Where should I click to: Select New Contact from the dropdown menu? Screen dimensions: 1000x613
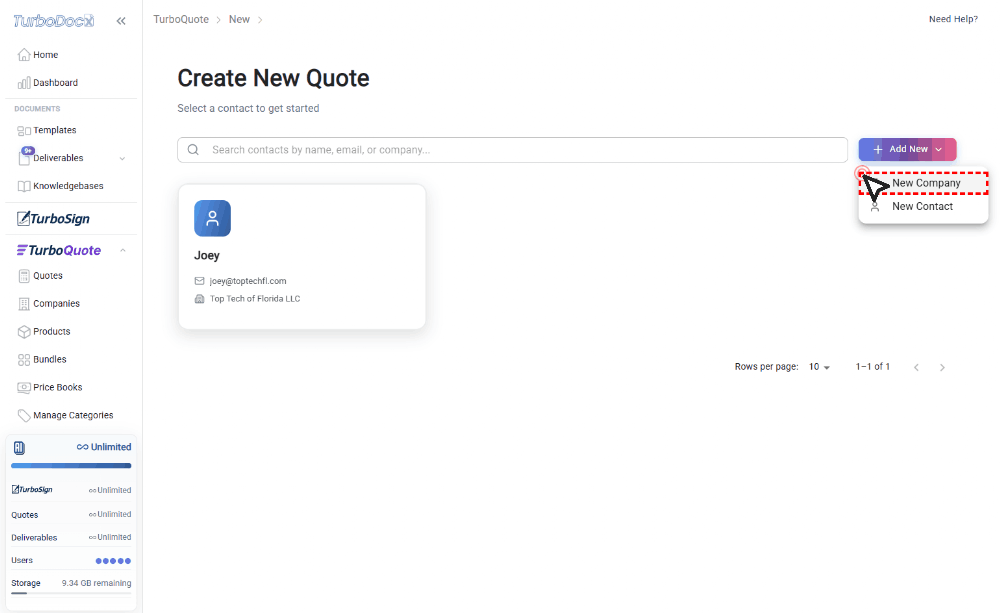coord(923,207)
